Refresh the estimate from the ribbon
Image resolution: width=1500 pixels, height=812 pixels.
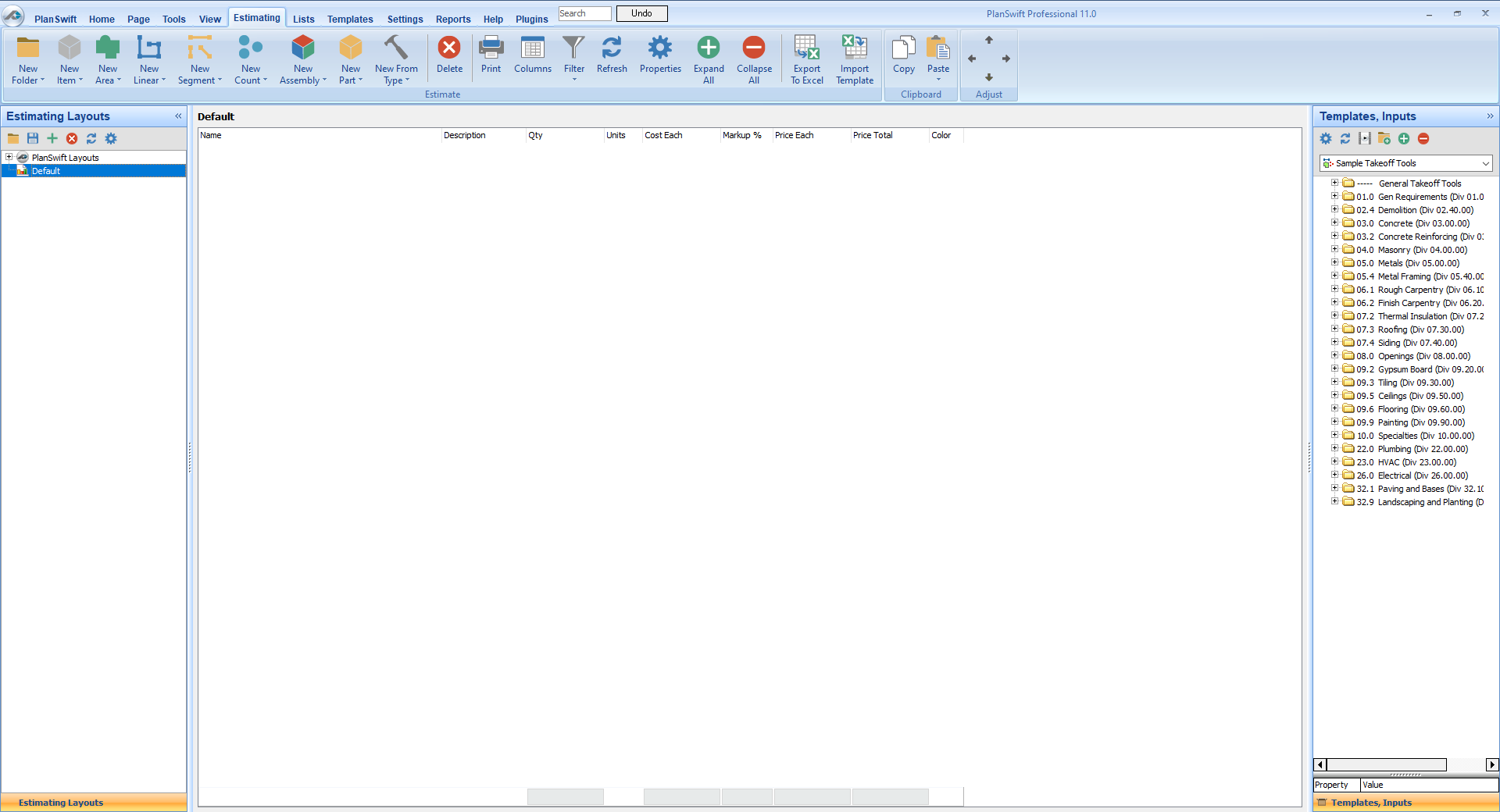click(612, 54)
